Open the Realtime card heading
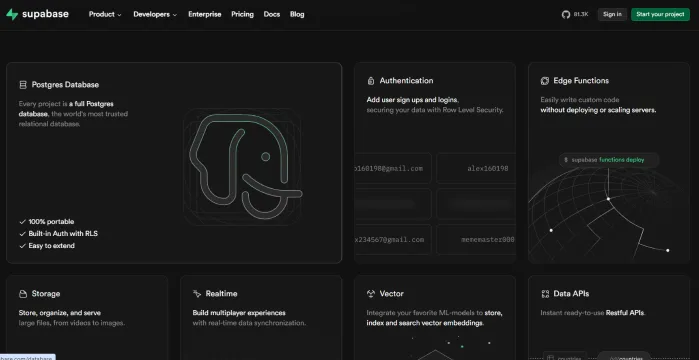The width and height of the screenshot is (699, 360). click(x=221, y=294)
